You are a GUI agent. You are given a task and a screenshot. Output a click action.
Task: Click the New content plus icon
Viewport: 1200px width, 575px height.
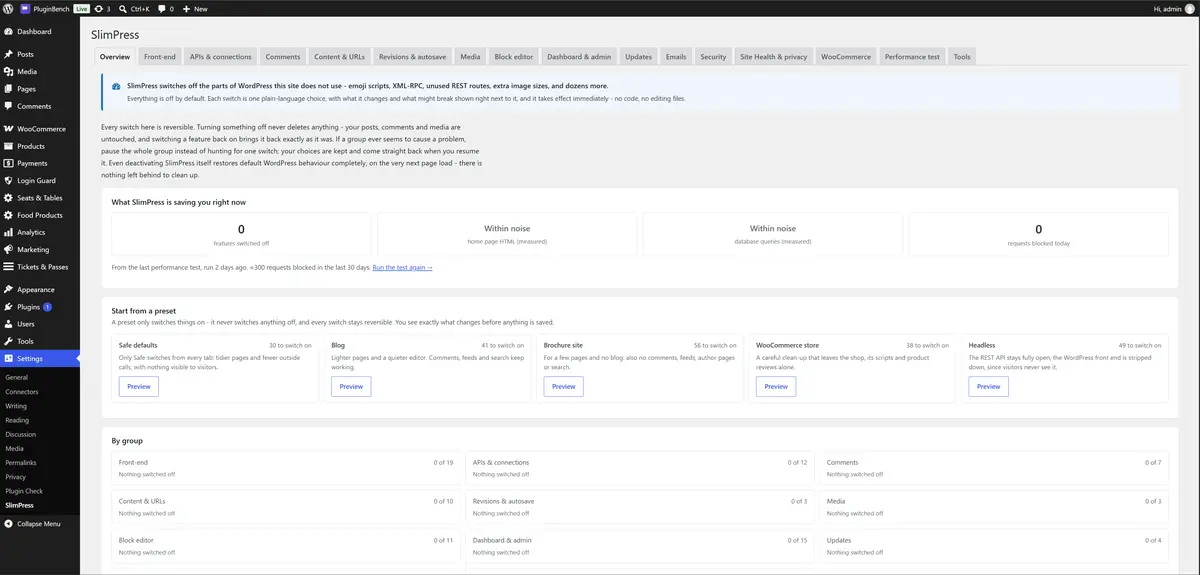point(187,8)
